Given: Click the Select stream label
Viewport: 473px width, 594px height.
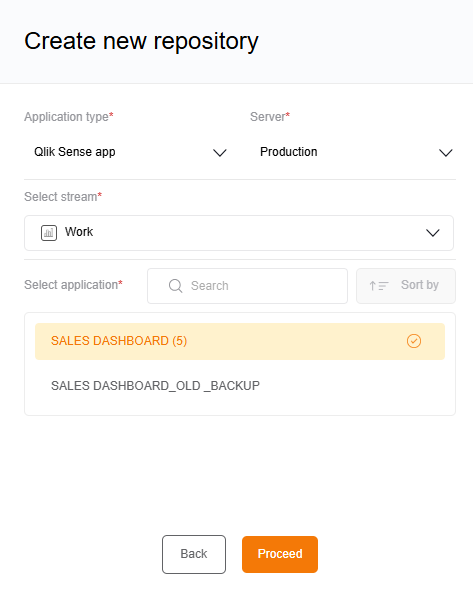Looking at the screenshot, I should pos(63,197).
